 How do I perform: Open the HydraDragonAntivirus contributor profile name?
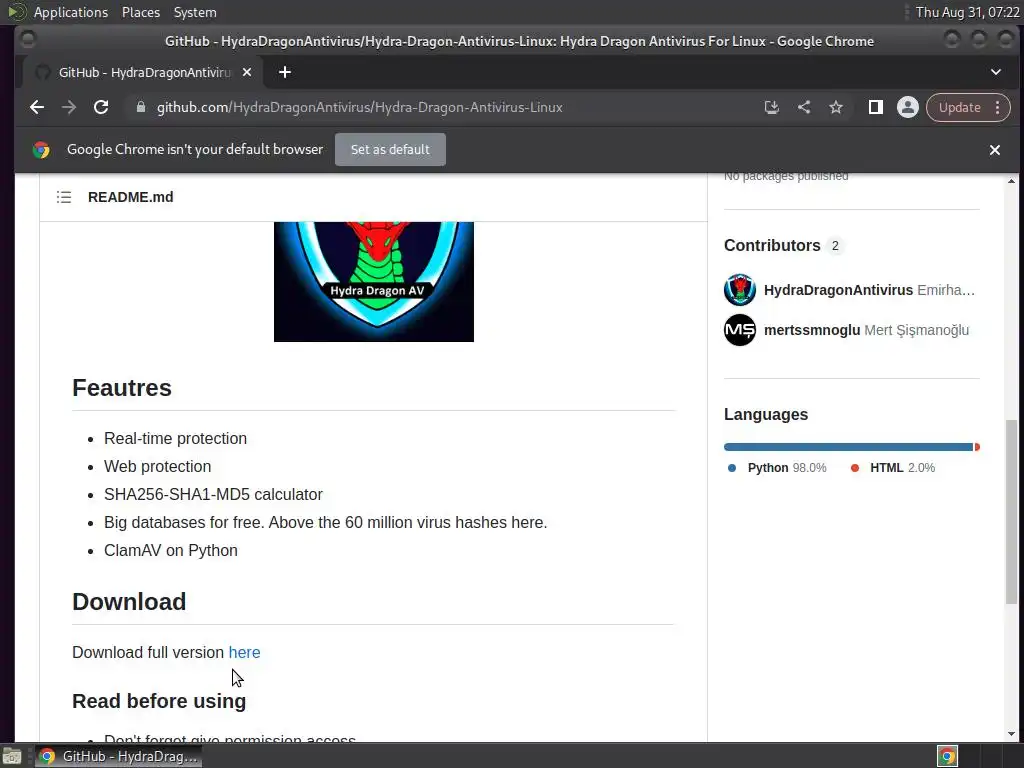(838, 290)
